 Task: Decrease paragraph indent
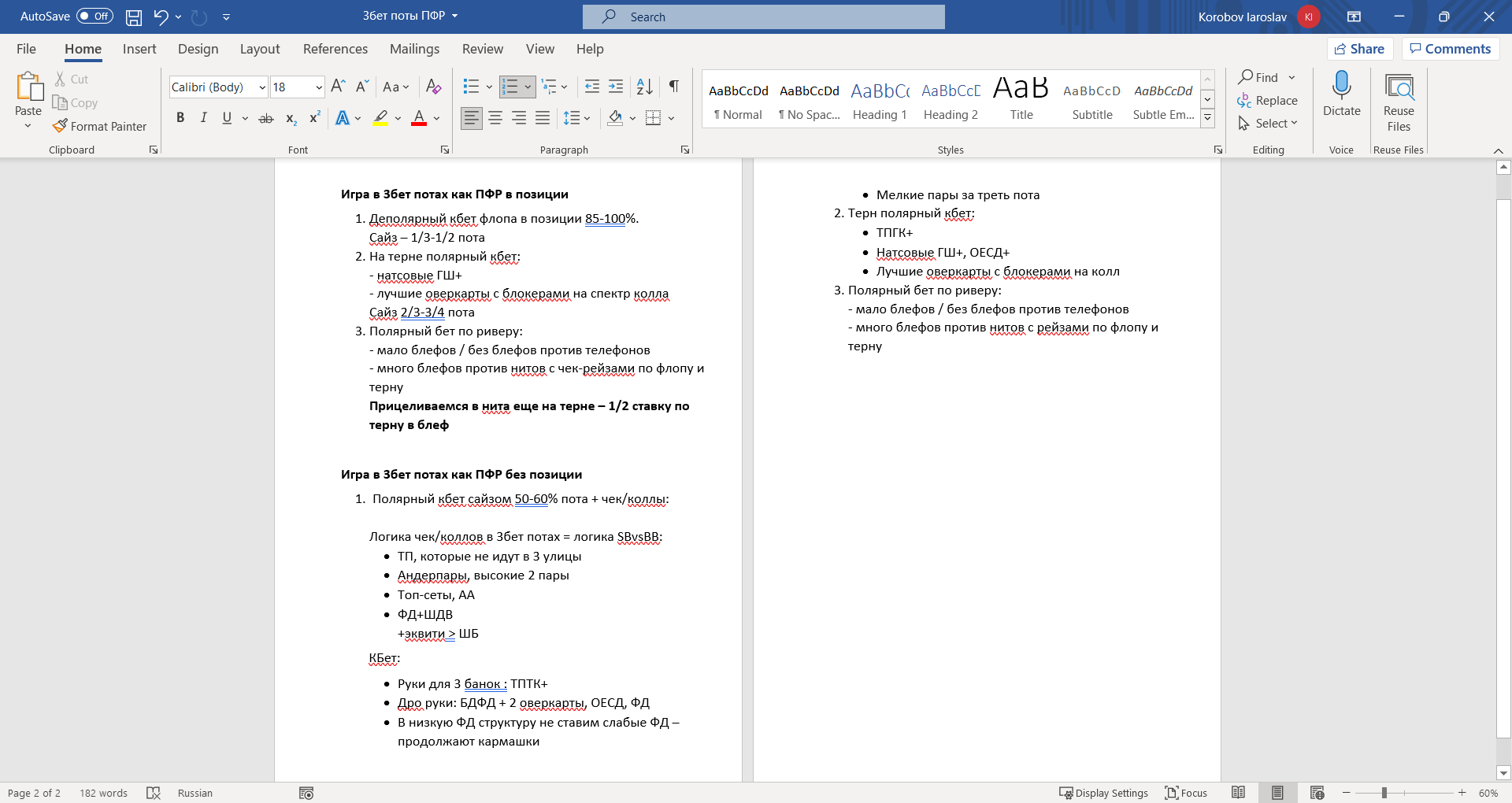pyautogui.click(x=592, y=87)
